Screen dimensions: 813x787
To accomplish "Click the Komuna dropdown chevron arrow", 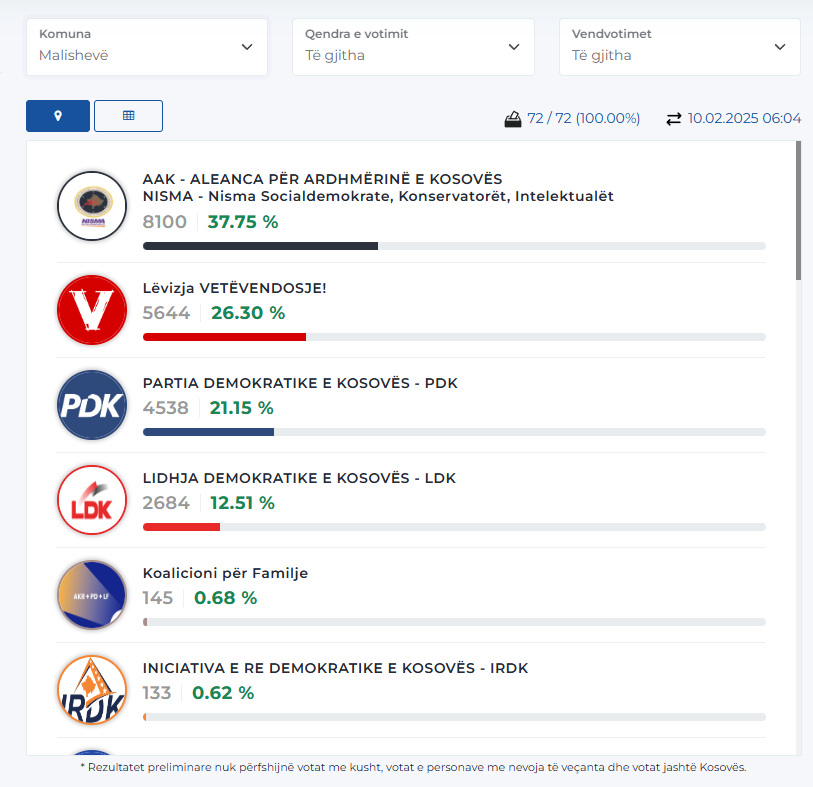I will (247, 47).
